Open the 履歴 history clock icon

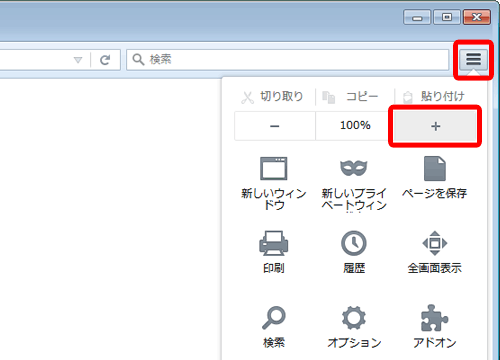[354, 243]
